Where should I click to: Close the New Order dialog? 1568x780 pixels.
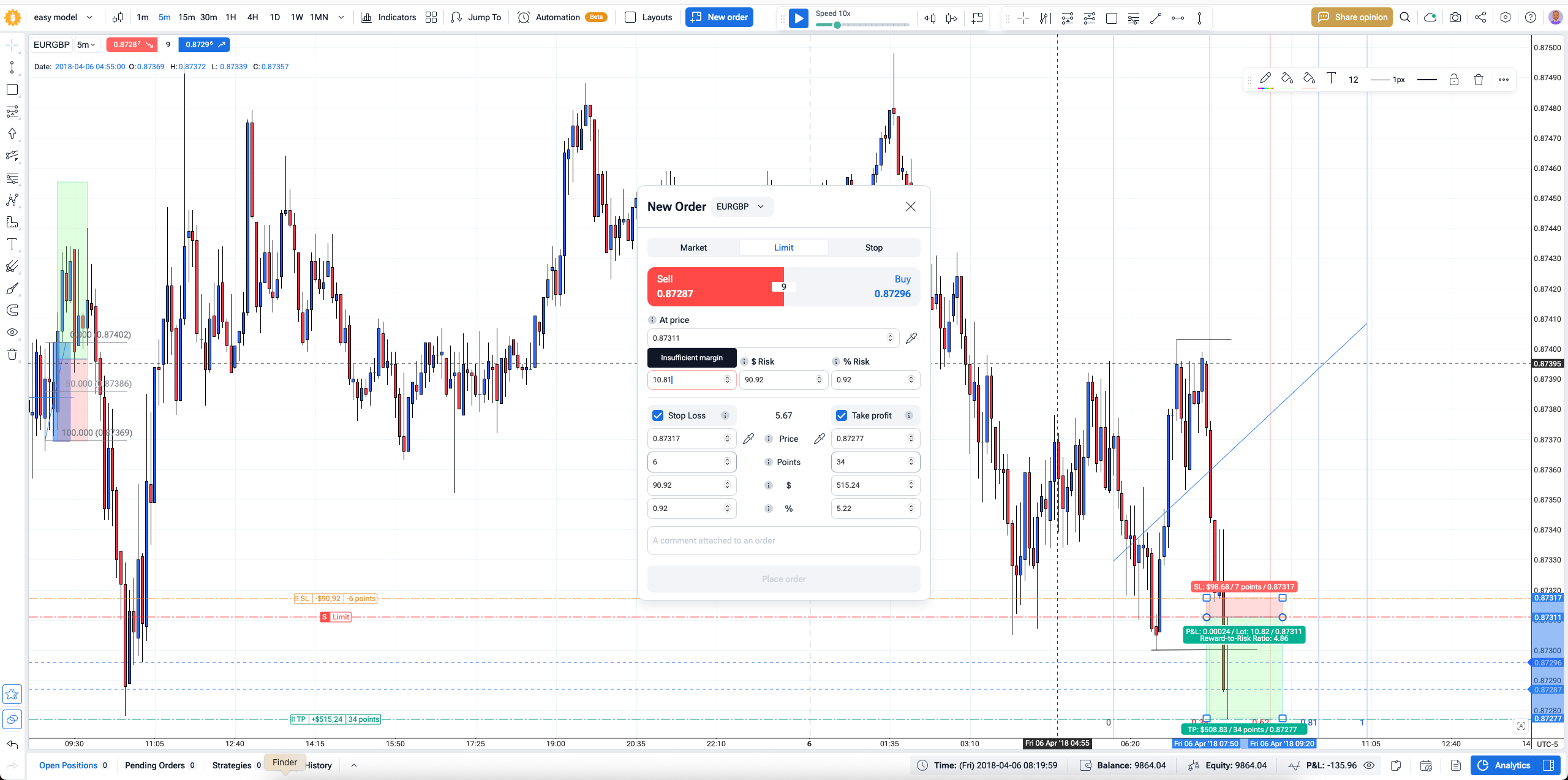pos(911,206)
